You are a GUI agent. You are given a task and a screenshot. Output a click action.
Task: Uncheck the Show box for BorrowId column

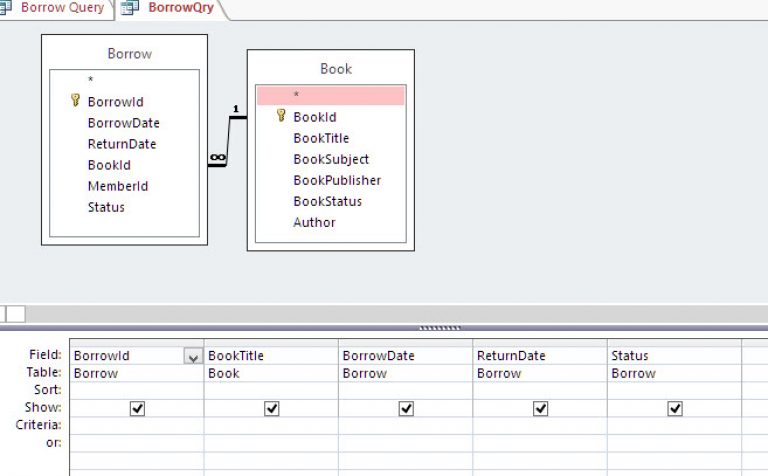[x=137, y=408]
